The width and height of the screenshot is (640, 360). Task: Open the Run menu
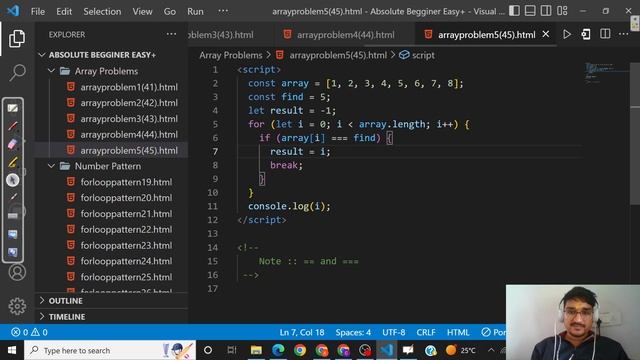pos(195,11)
